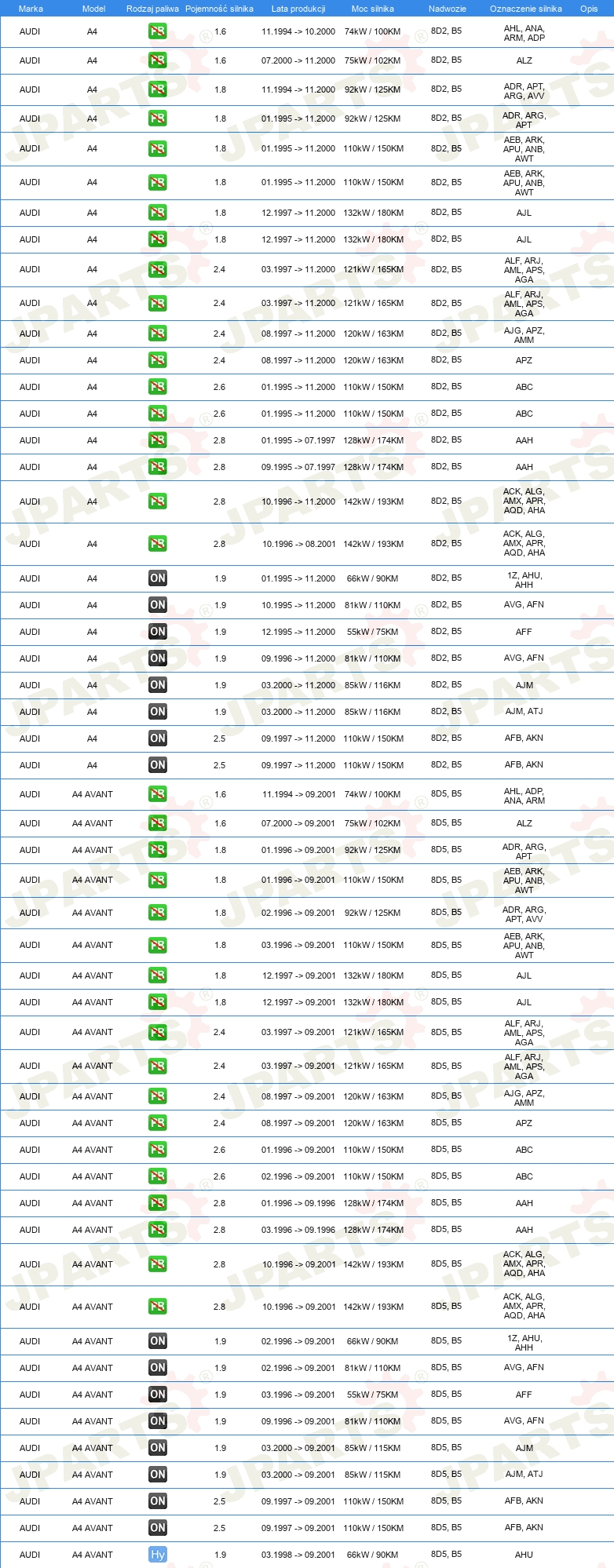The width and height of the screenshot is (614, 1568).
Task: Click ON icon in A4 row dated 10.1995 -> 11.2000
Action: tap(157, 605)
